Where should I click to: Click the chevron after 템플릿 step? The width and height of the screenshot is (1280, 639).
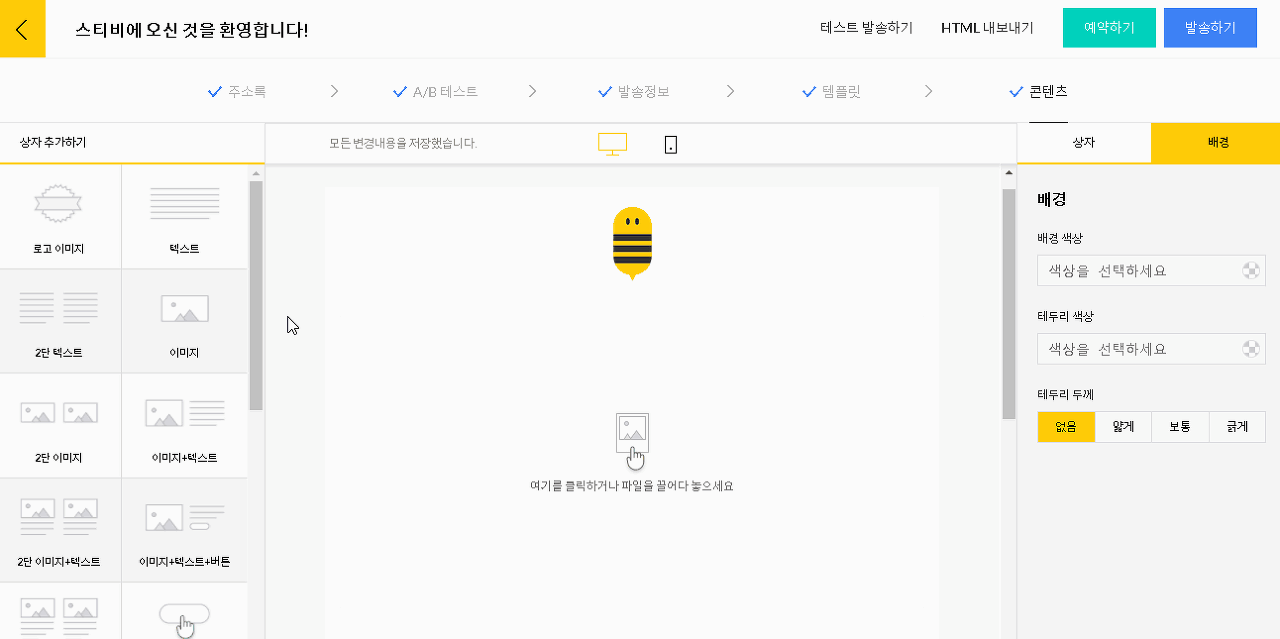click(928, 91)
